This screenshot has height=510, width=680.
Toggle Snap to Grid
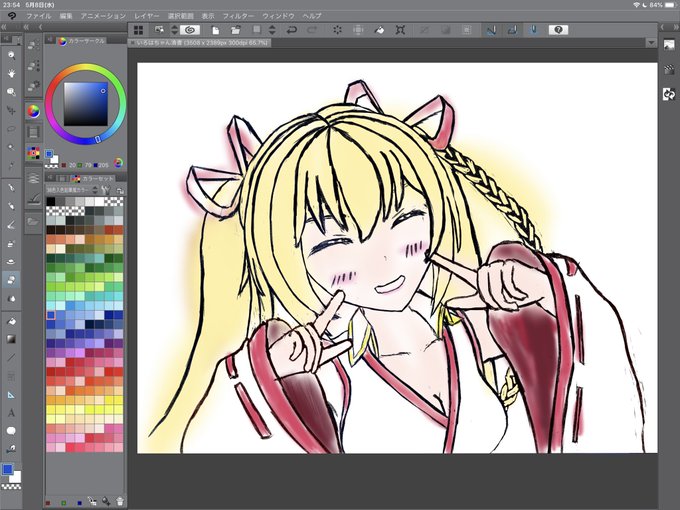533,30
